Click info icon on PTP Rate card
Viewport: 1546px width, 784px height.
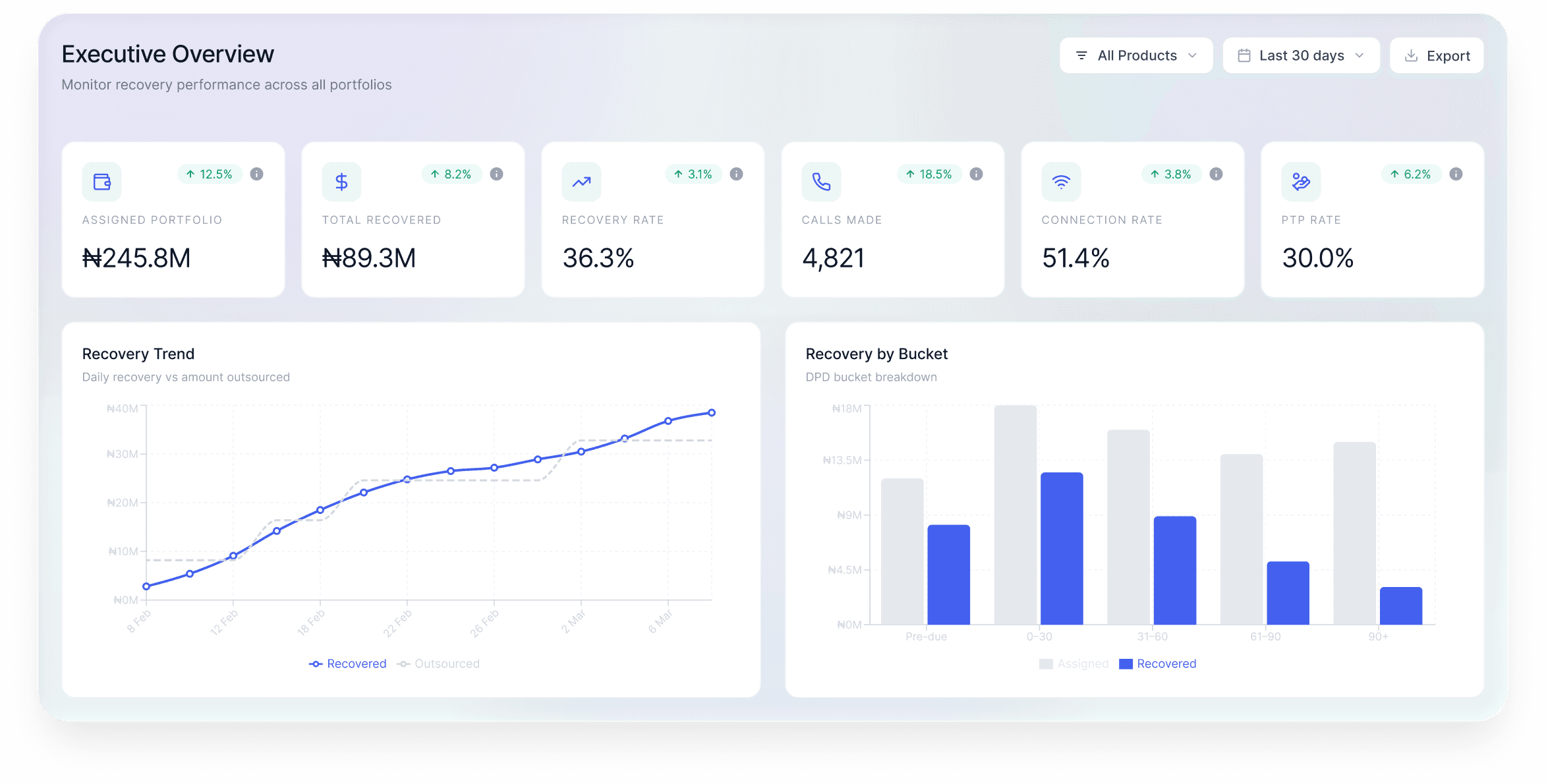[x=1456, y=174]
